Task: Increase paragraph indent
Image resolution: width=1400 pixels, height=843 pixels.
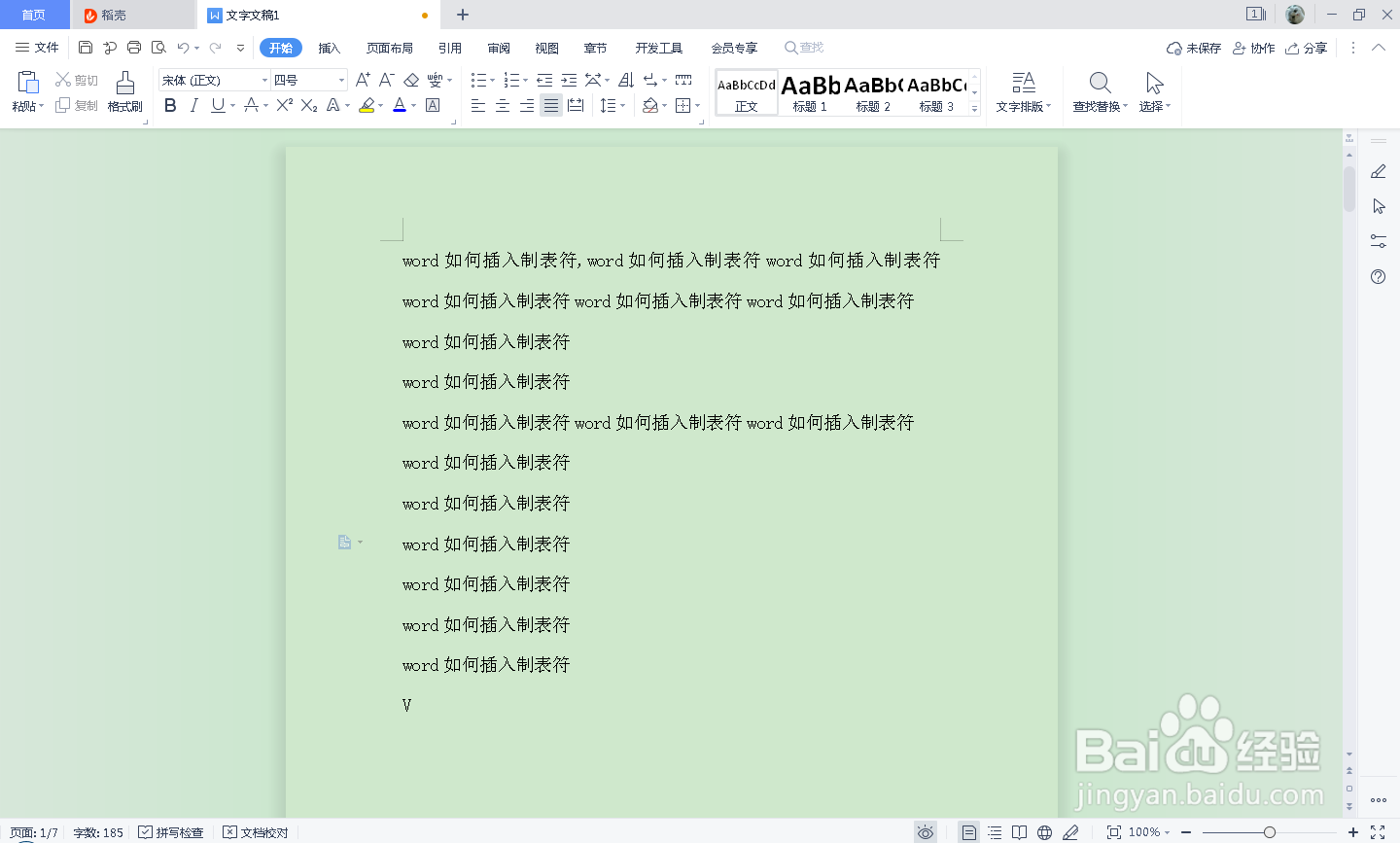Action: coord(569,80)
